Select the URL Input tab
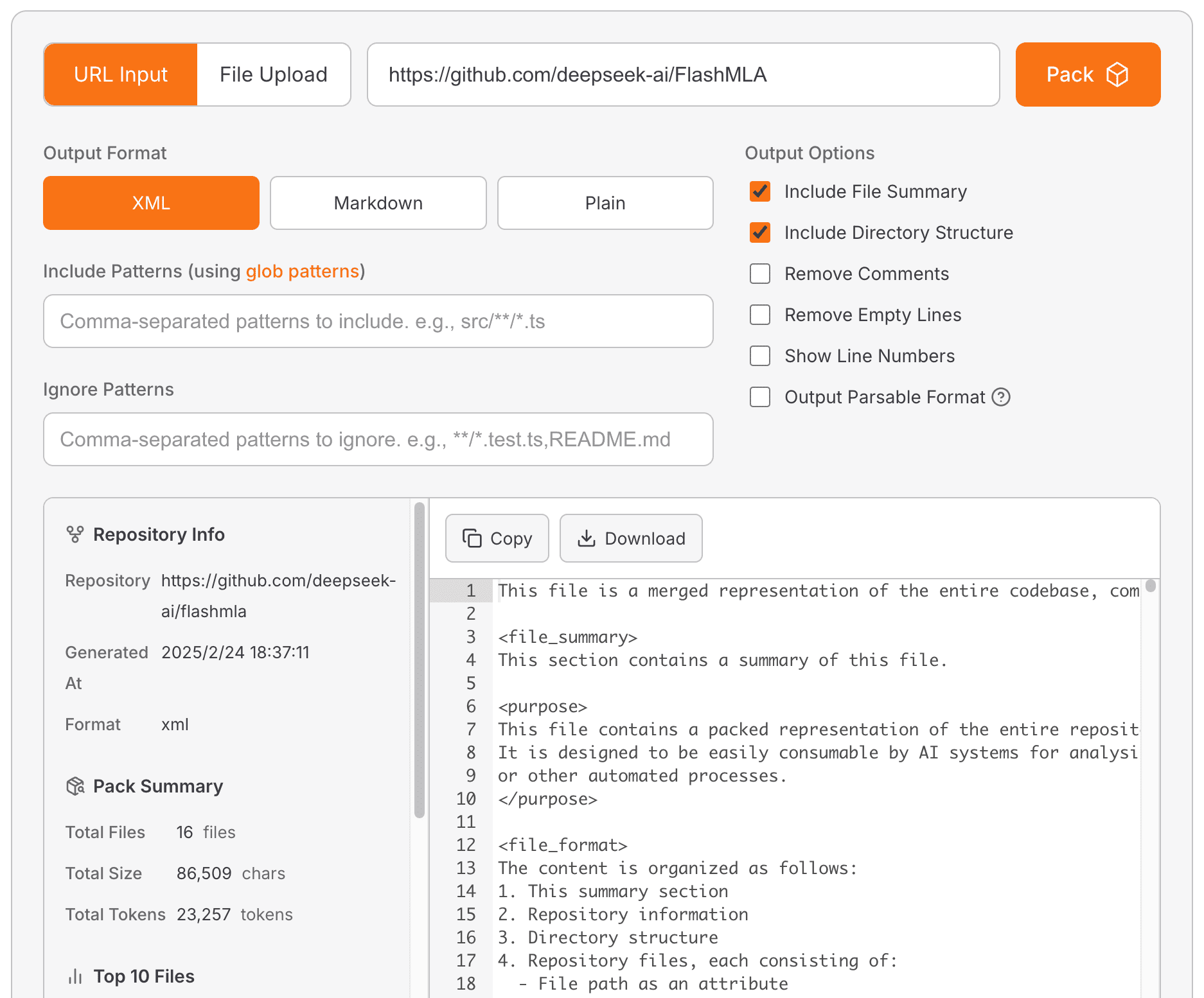This screenshot has height=998, width=1204. (x=121, y=74)
